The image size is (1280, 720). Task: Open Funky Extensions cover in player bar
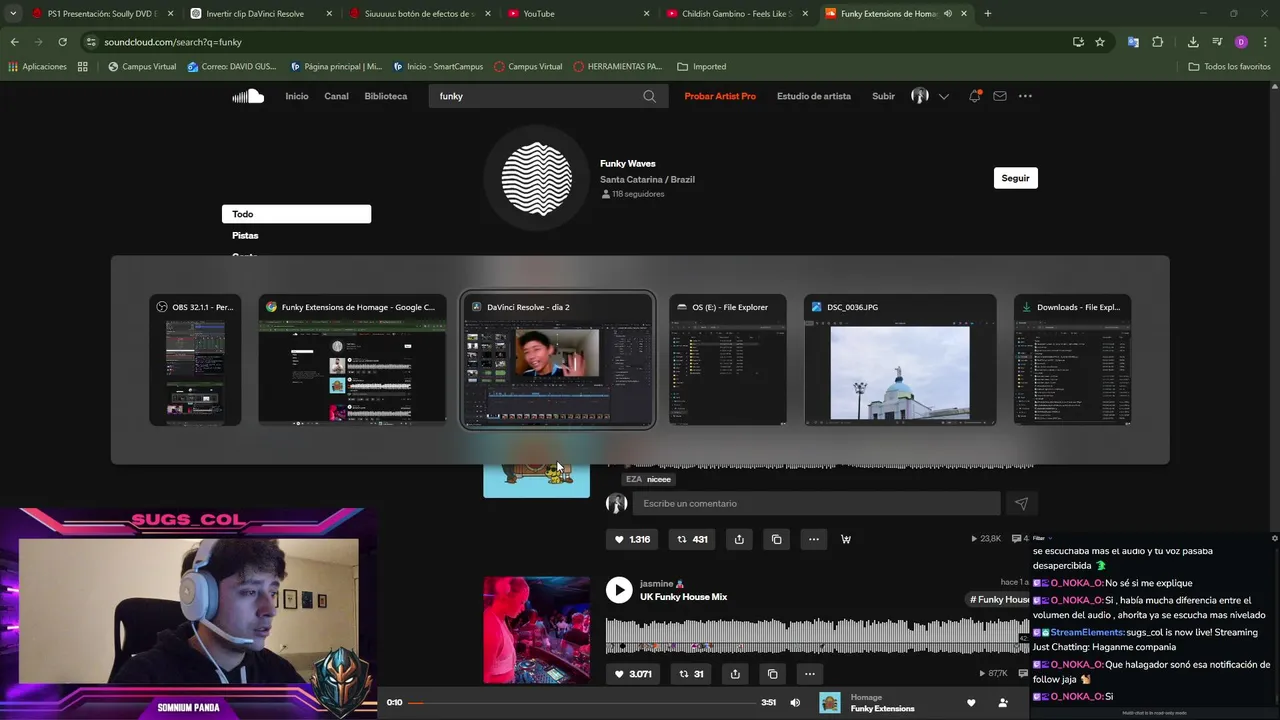830,703
